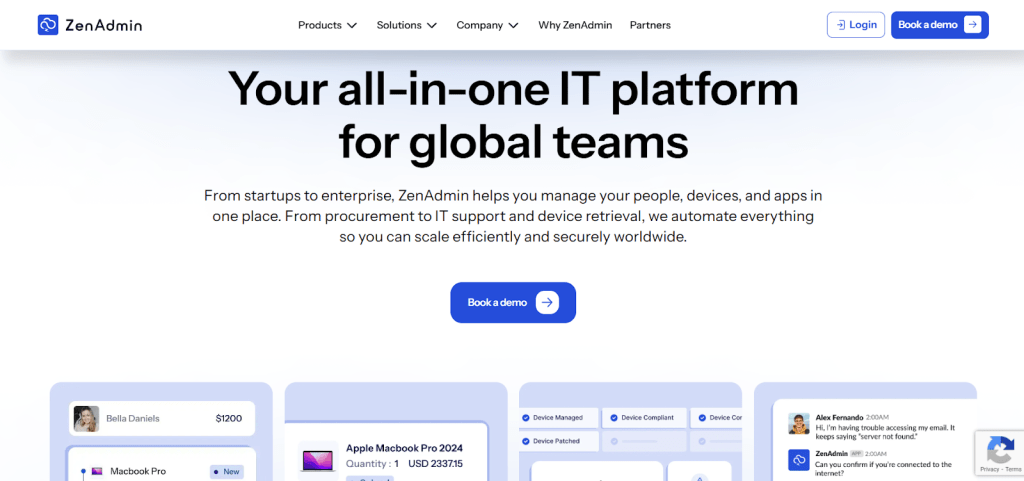Screen dimensions: 1024x481
Task: Click the ZenAdmin bot avatar in chat
Action: [x=799, y=459]
